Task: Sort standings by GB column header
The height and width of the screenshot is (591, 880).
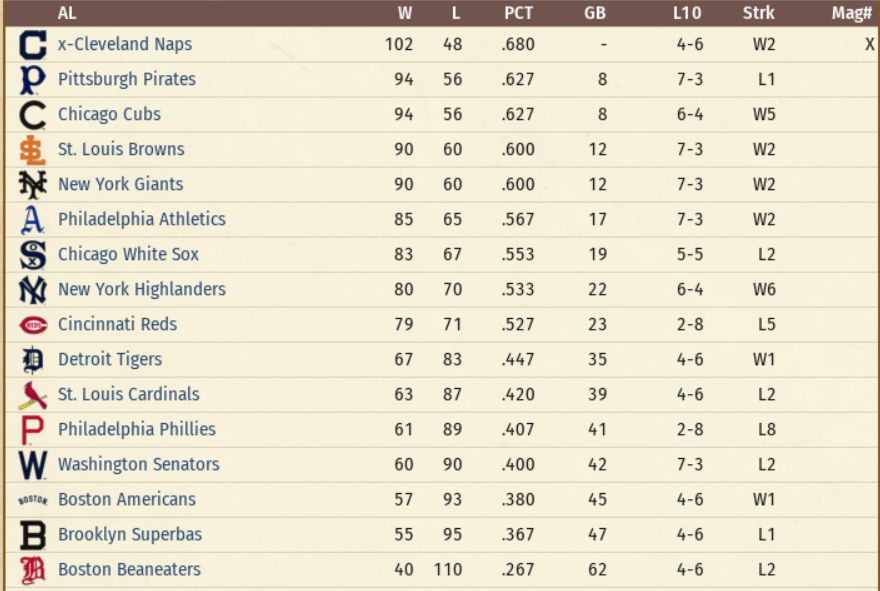Action: click(595, 13)
